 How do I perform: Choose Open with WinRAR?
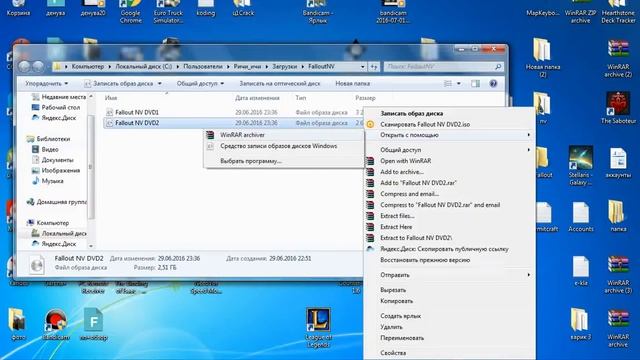(x=405, y=161)
